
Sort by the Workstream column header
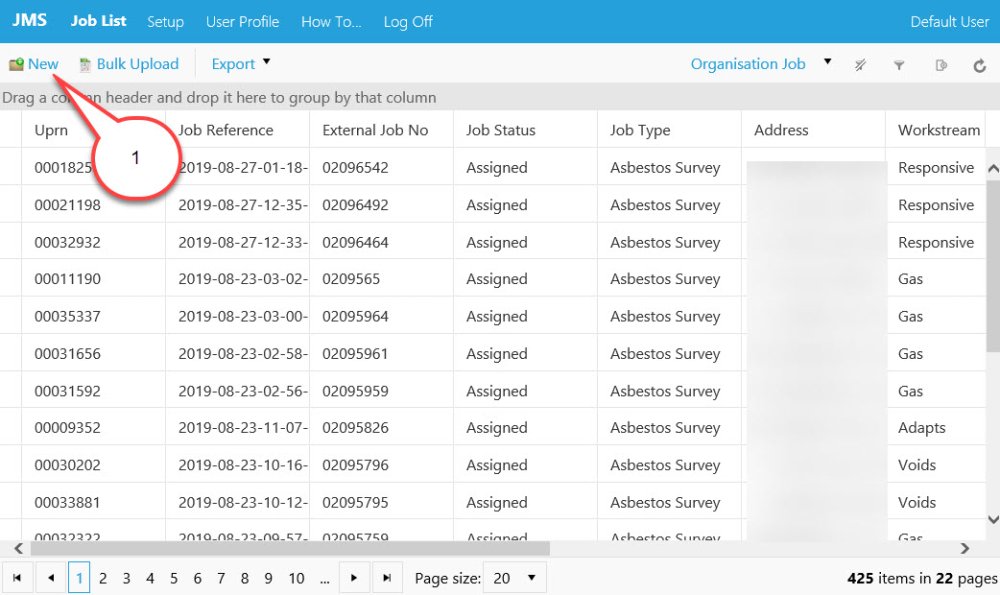point(939,130)
